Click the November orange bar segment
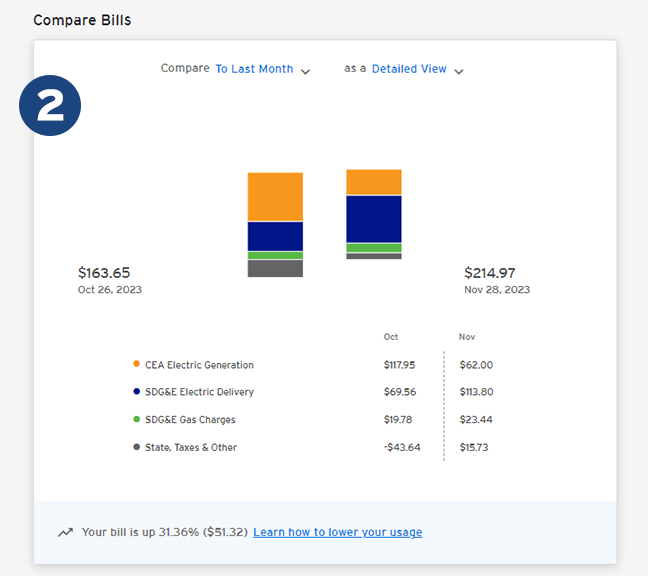The width and height of the screenshot is (648, 576). coord(374,182)
